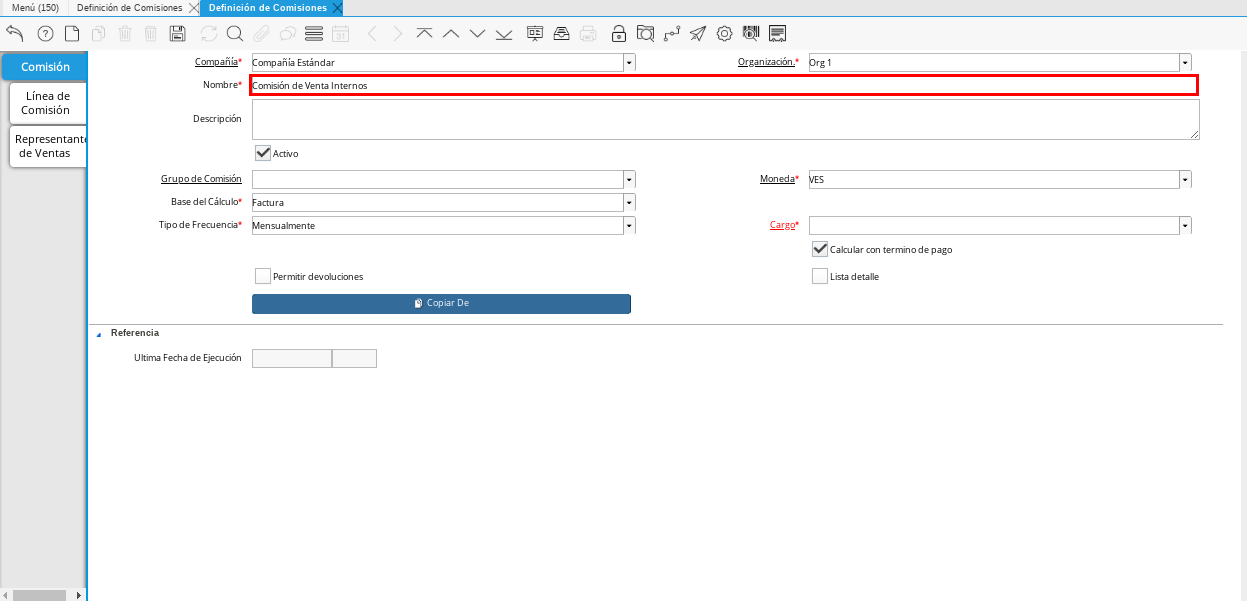1247x601 pixels.
Task: Click the calendar history icon
Action: [340, 33]
